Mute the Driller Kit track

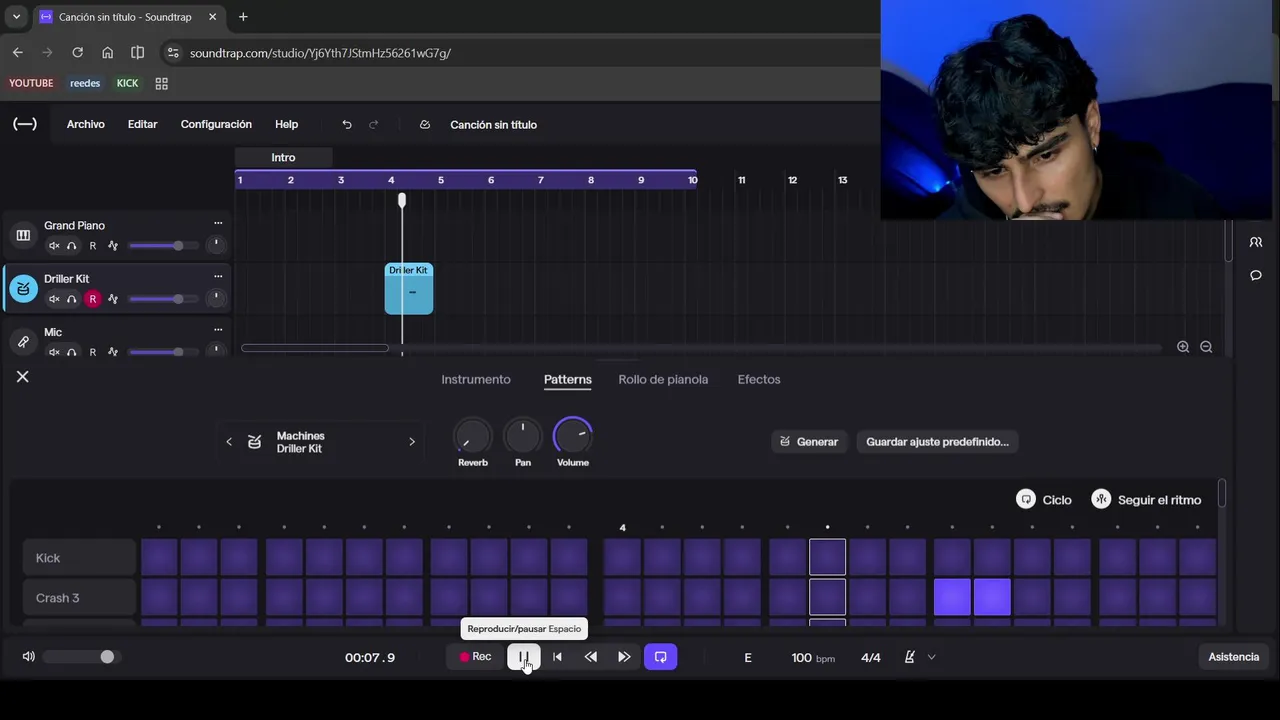point(54,299)
